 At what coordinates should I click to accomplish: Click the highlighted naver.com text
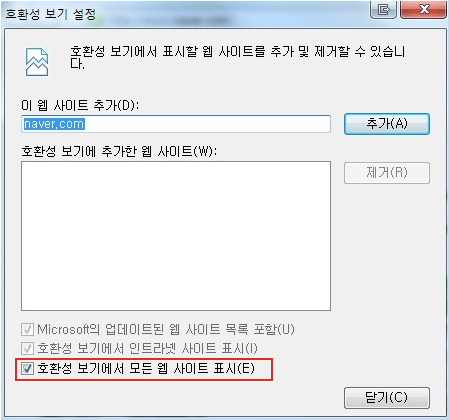pyautogui.click(x=54, y=124)
